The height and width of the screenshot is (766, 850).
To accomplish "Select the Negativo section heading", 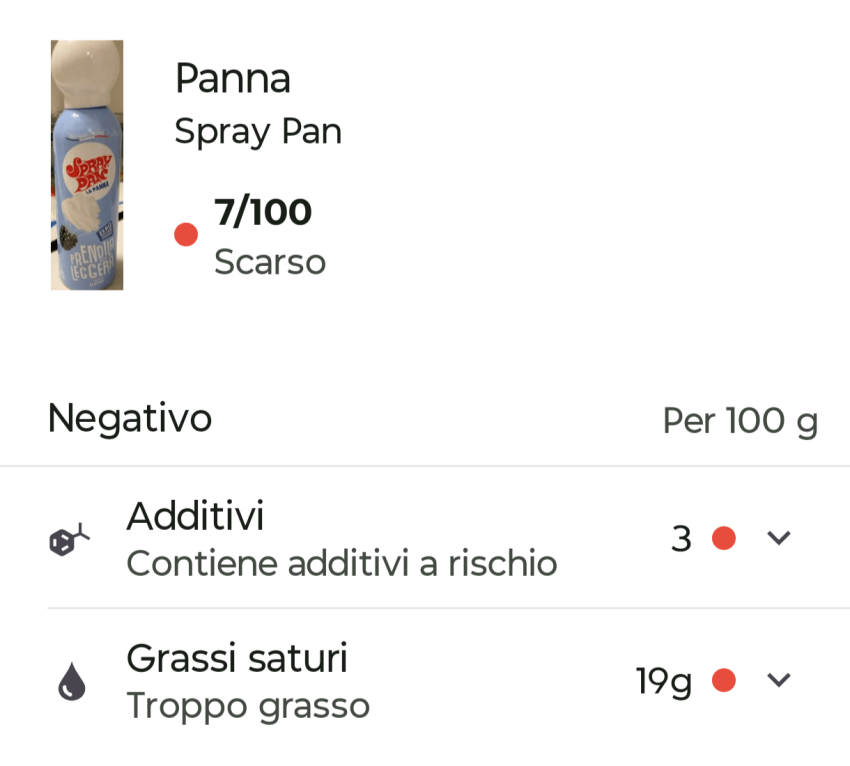I will pos(130,418).
